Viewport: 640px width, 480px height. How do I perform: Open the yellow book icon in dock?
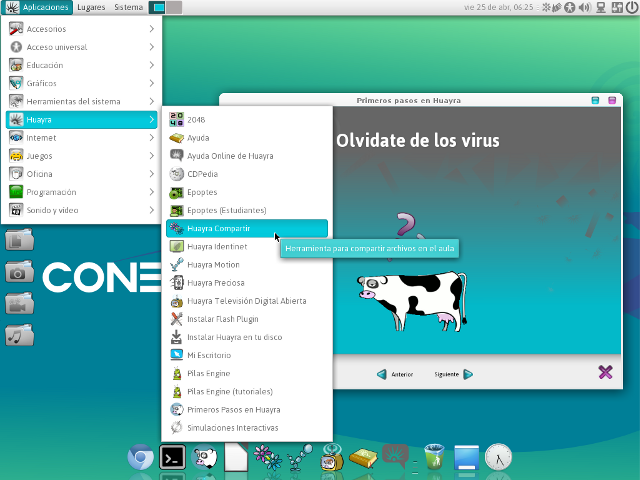click(363, 458)
